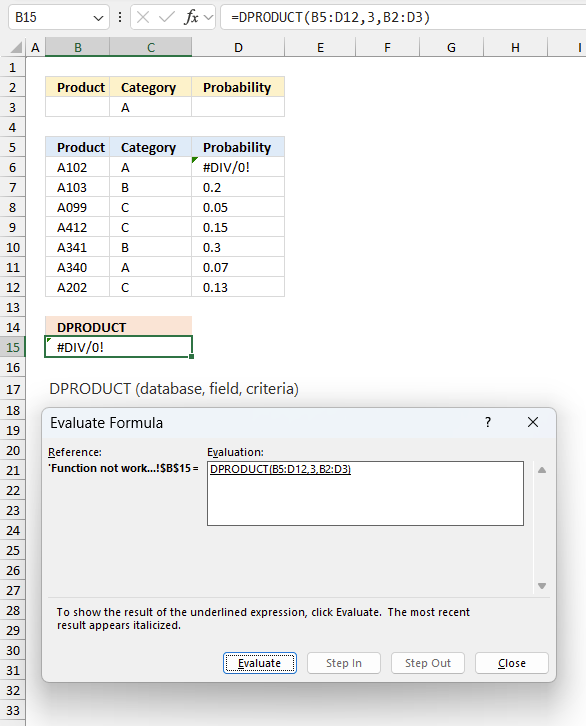
Task: Select column C header
Action: pos(151,48)
